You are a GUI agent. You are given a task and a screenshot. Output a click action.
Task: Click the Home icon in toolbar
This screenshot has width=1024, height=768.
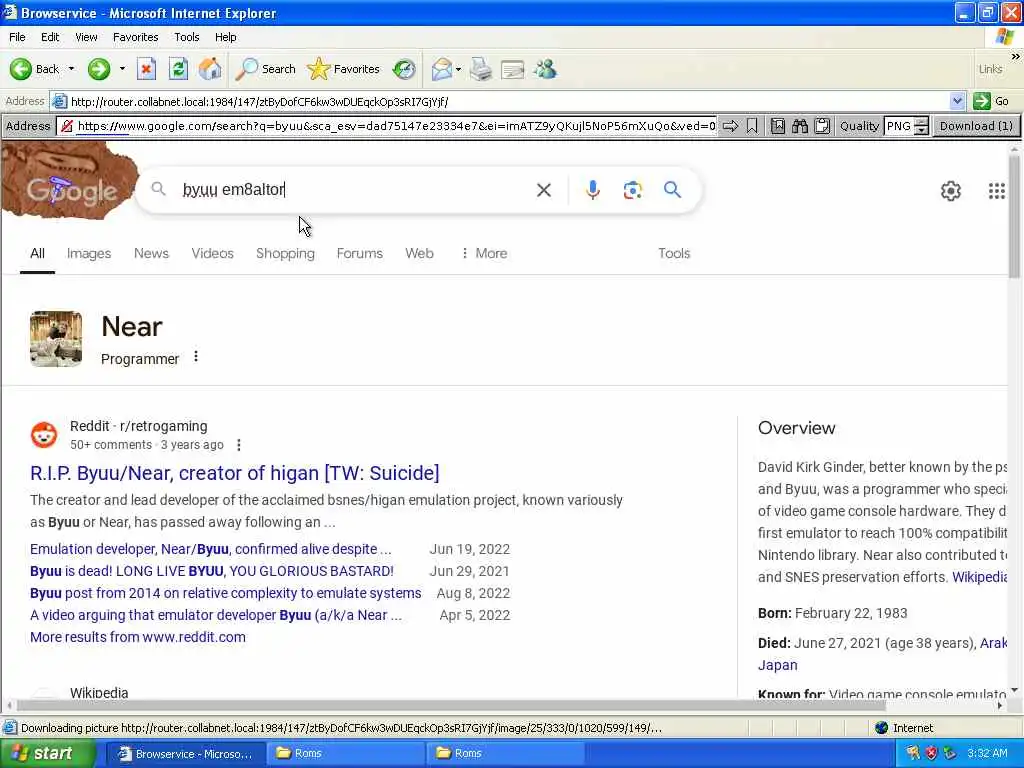click(210, 69)
